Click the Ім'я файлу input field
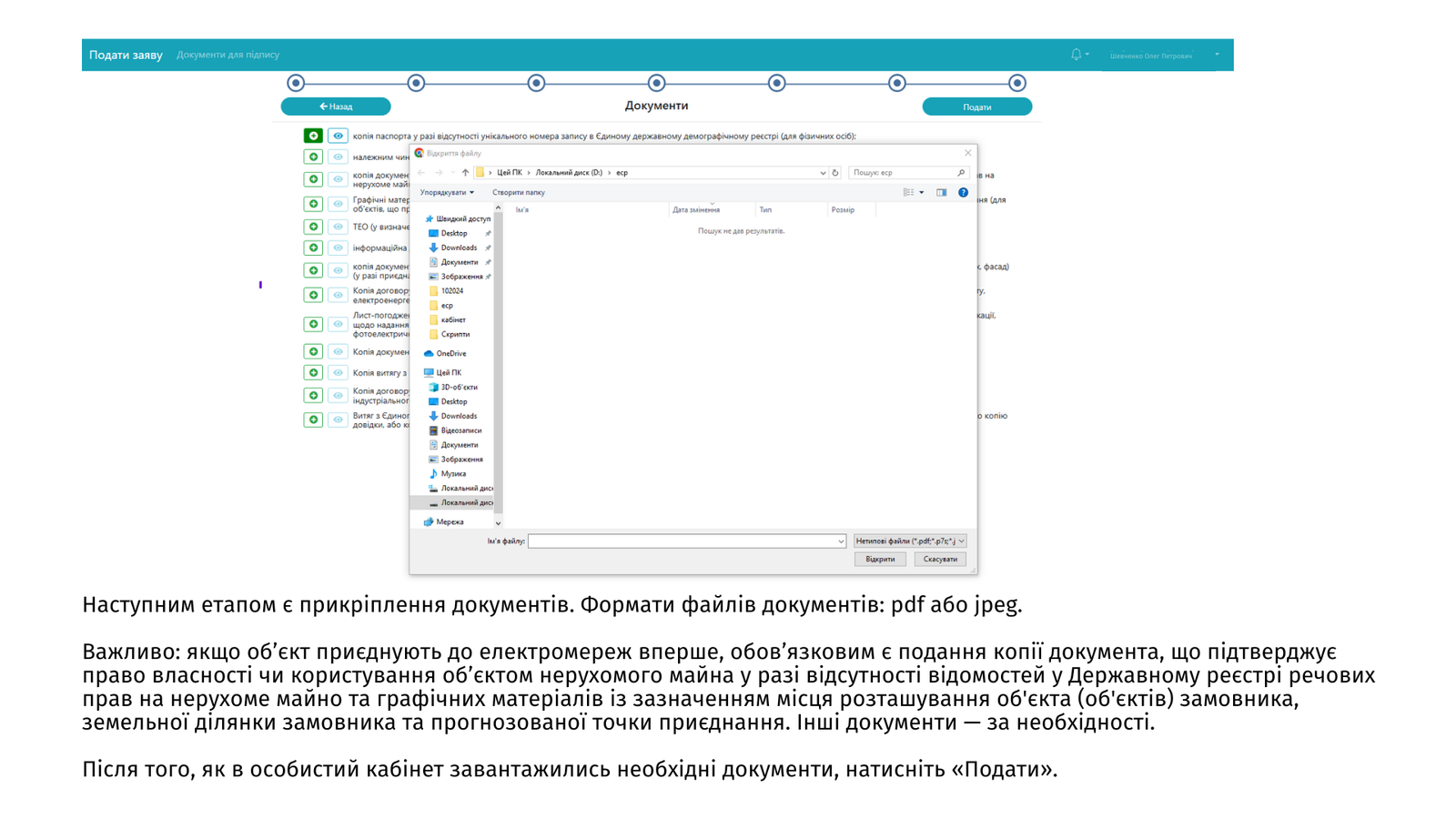 point(682,541)
